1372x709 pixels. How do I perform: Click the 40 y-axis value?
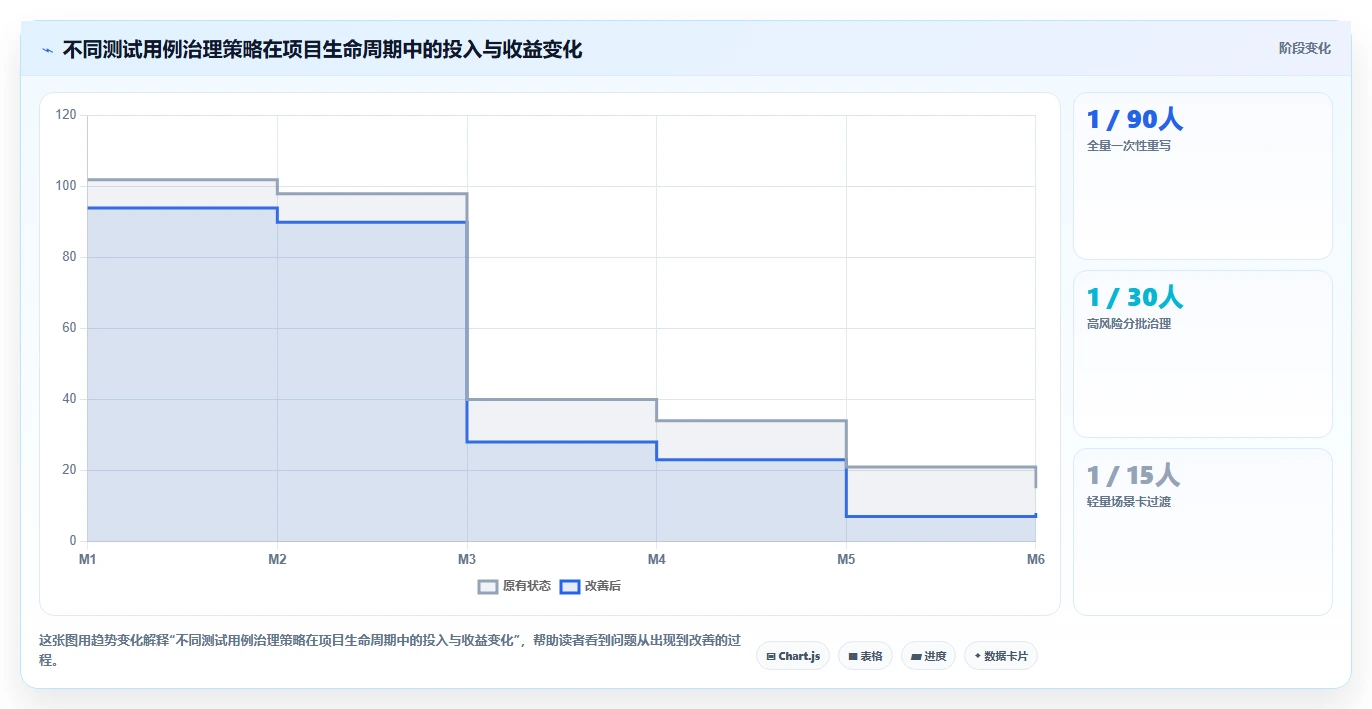(x=69, y=399)
